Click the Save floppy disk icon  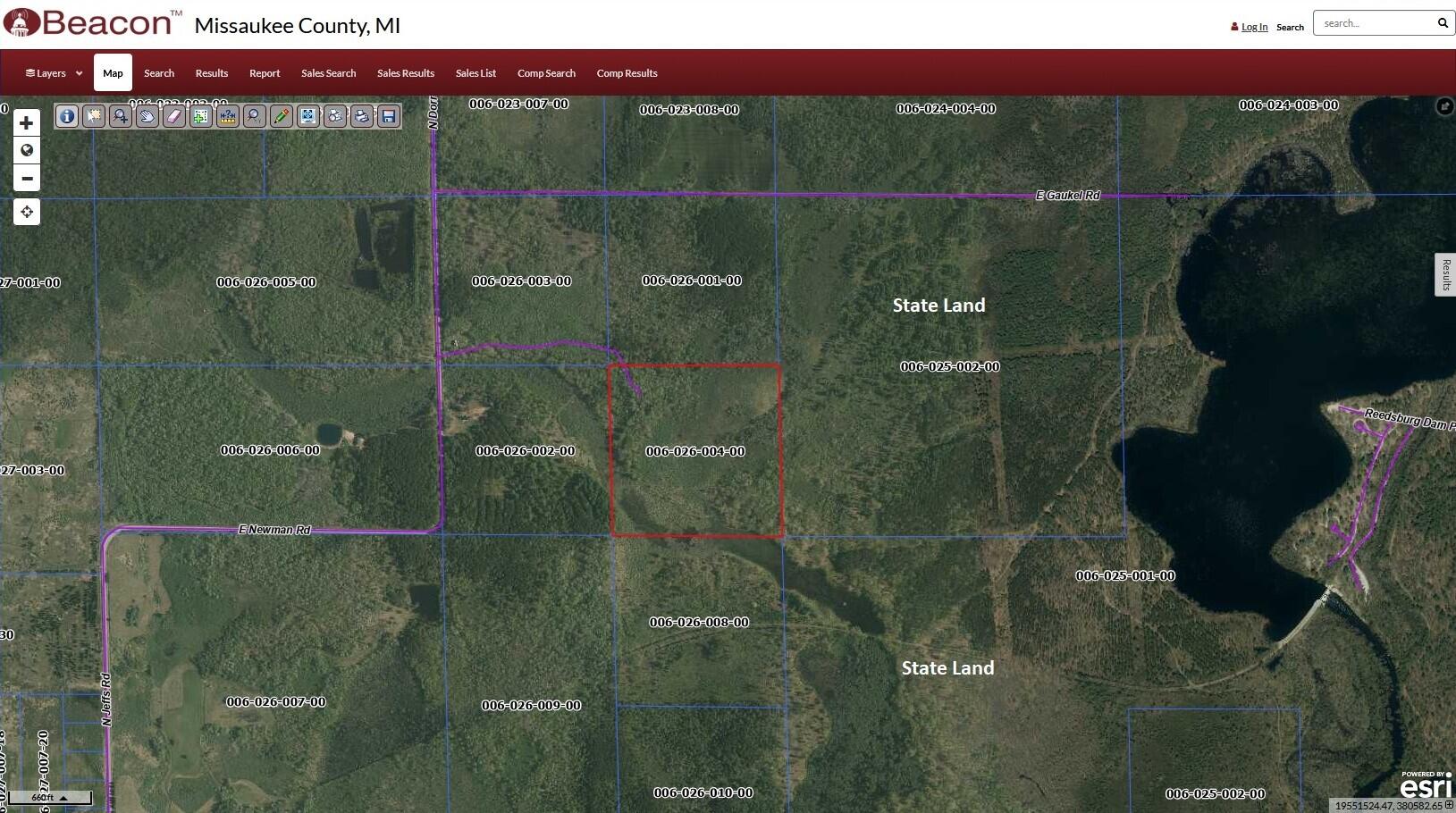coord(389,116)
